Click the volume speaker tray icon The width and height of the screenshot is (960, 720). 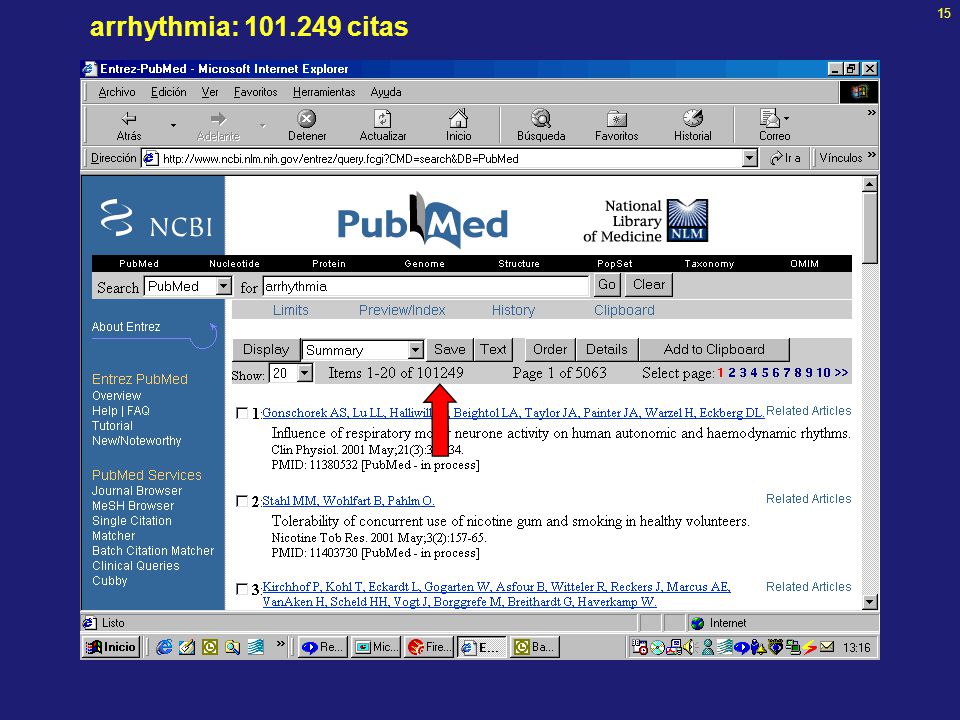[689, 647]
